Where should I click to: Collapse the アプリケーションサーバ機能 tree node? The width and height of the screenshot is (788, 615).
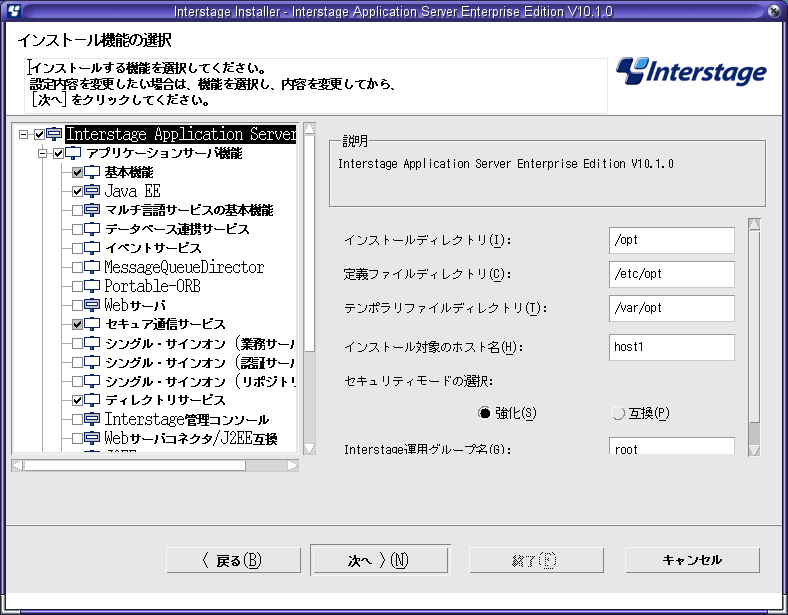pos(42,153)
